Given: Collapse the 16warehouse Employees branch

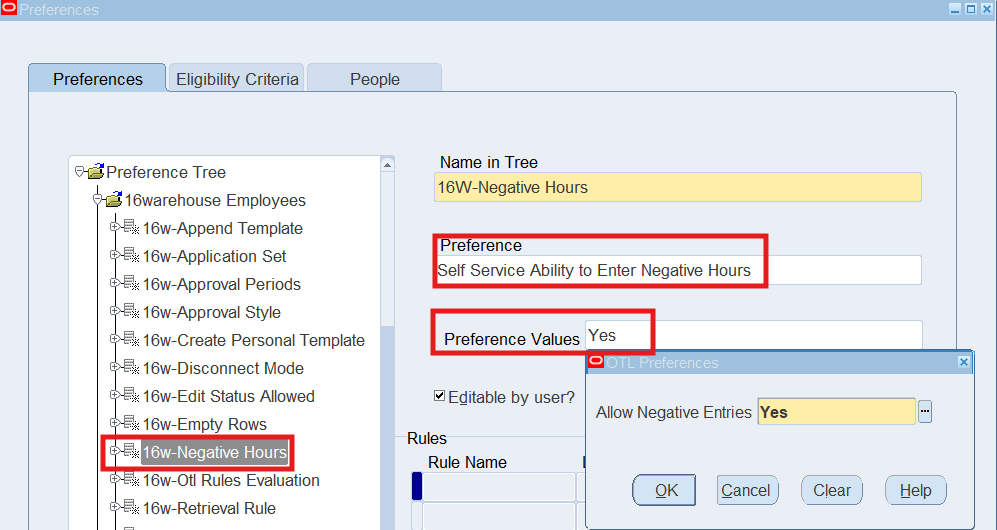Looking at the screenshot, I should 98,200.
